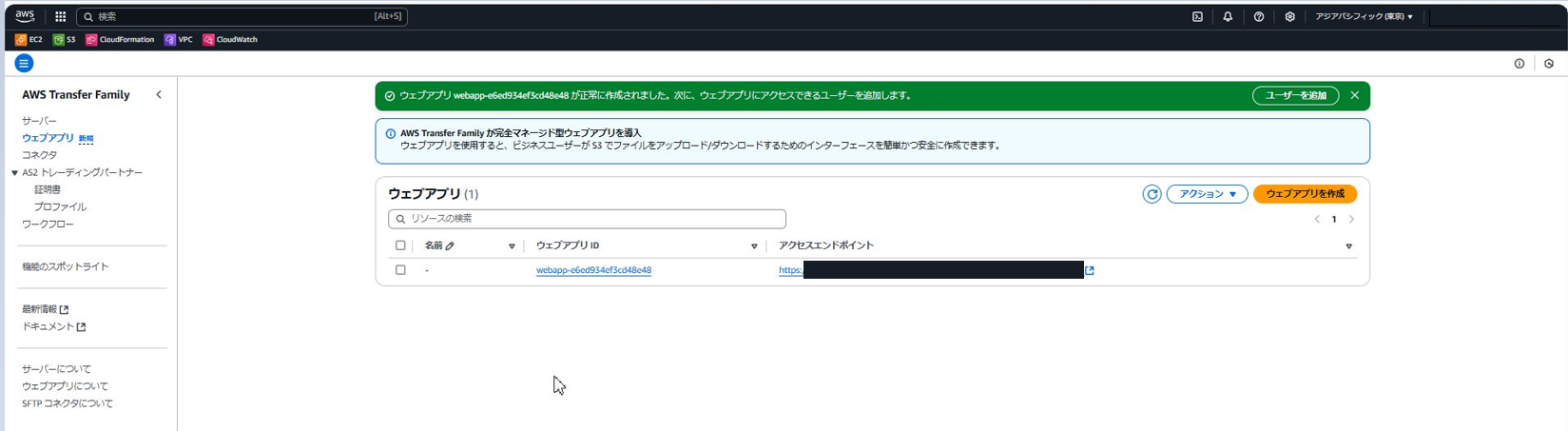The height and width of the screenshot is (431, 1568).
Task: Open the アクション dropdown
Action: 1207,194
